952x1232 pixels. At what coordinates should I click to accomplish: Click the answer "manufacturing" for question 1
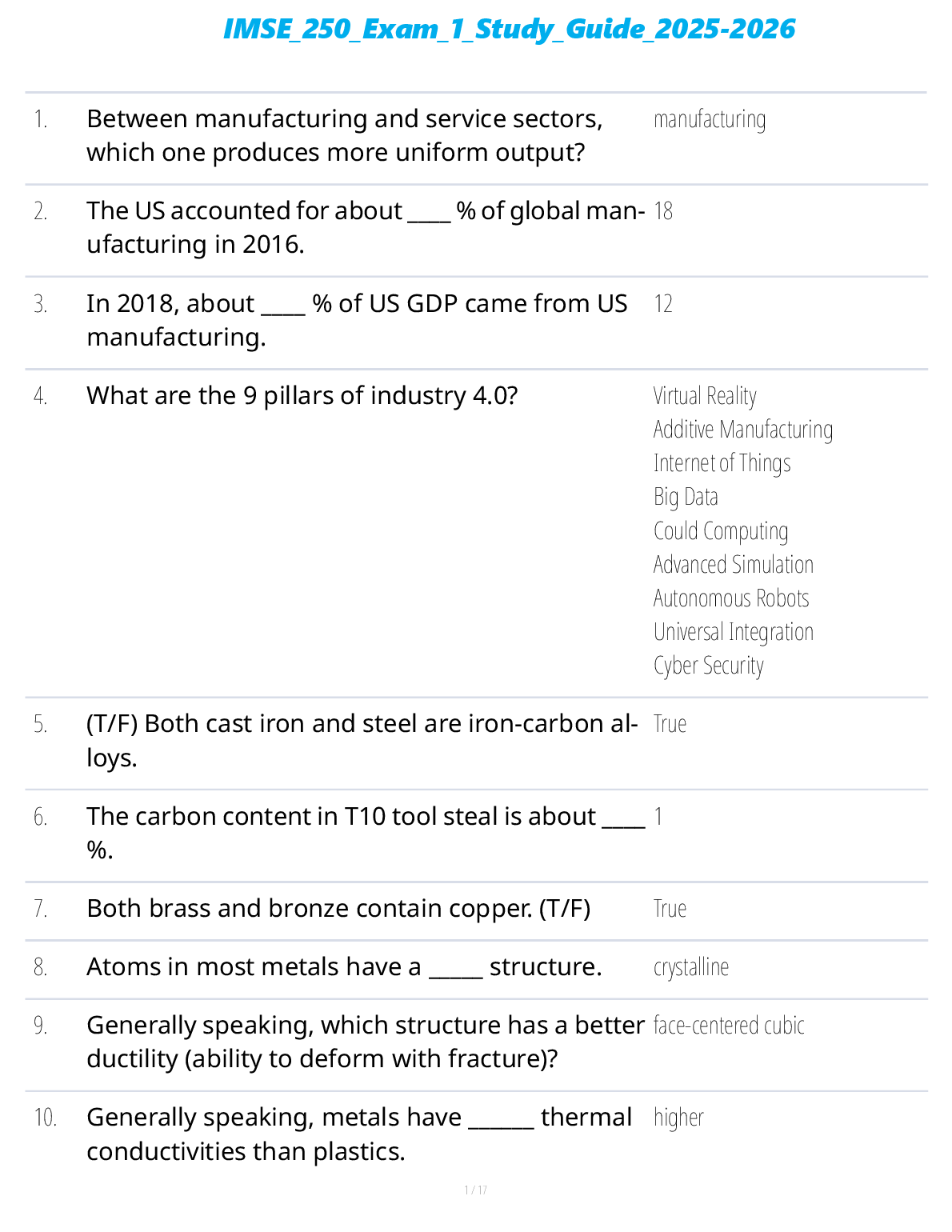click(x=710, y=120)
